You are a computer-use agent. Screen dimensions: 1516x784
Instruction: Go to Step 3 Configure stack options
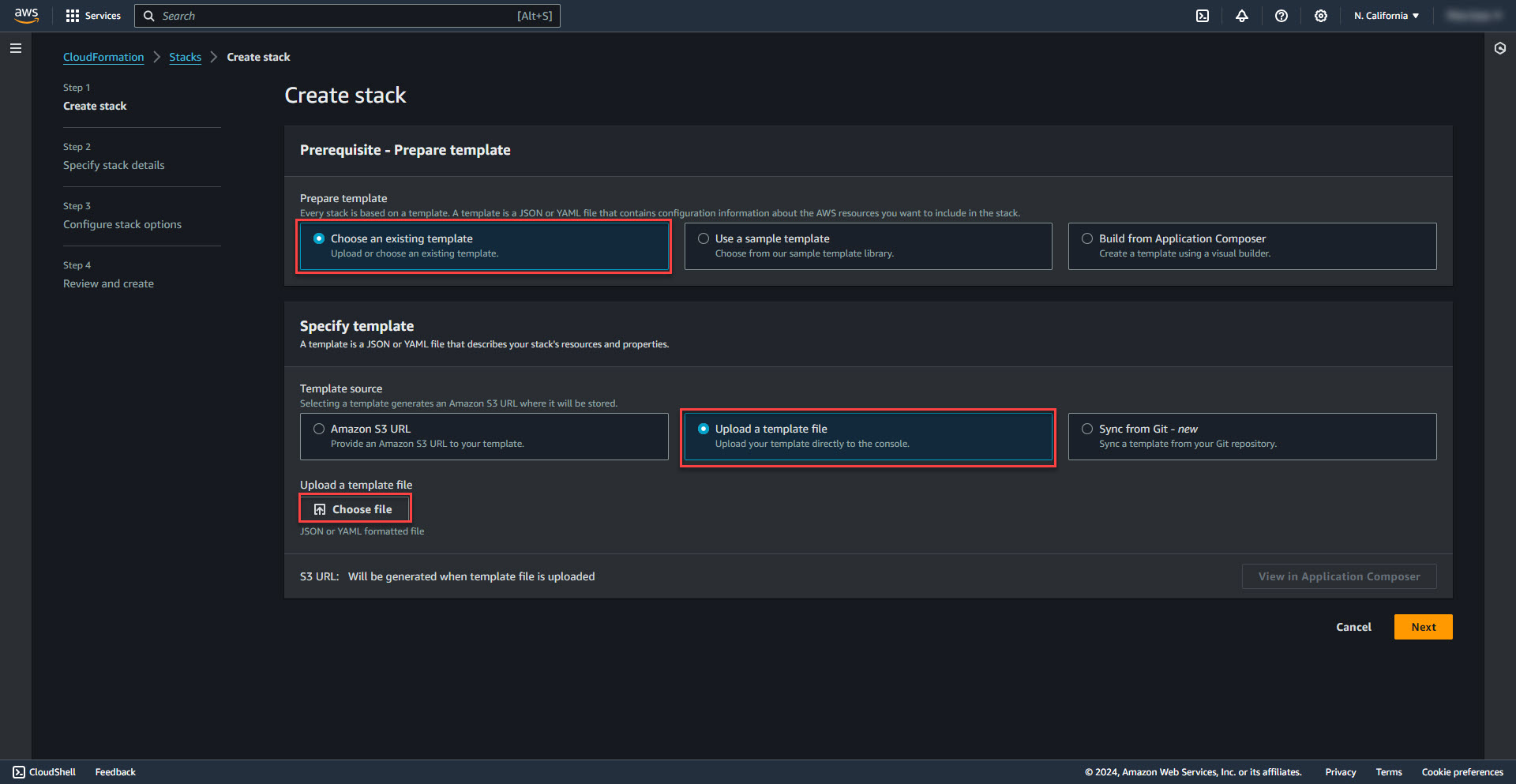point(122,224)
